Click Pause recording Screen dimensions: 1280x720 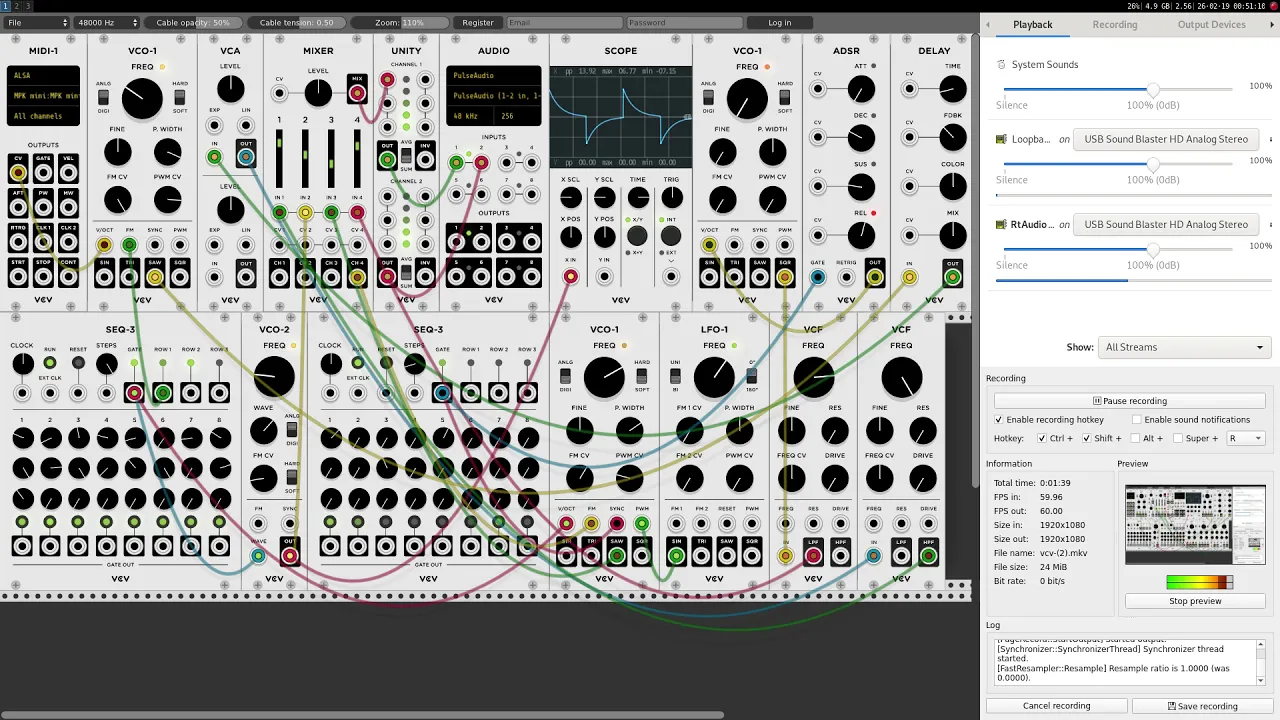tap(1129, 400)
